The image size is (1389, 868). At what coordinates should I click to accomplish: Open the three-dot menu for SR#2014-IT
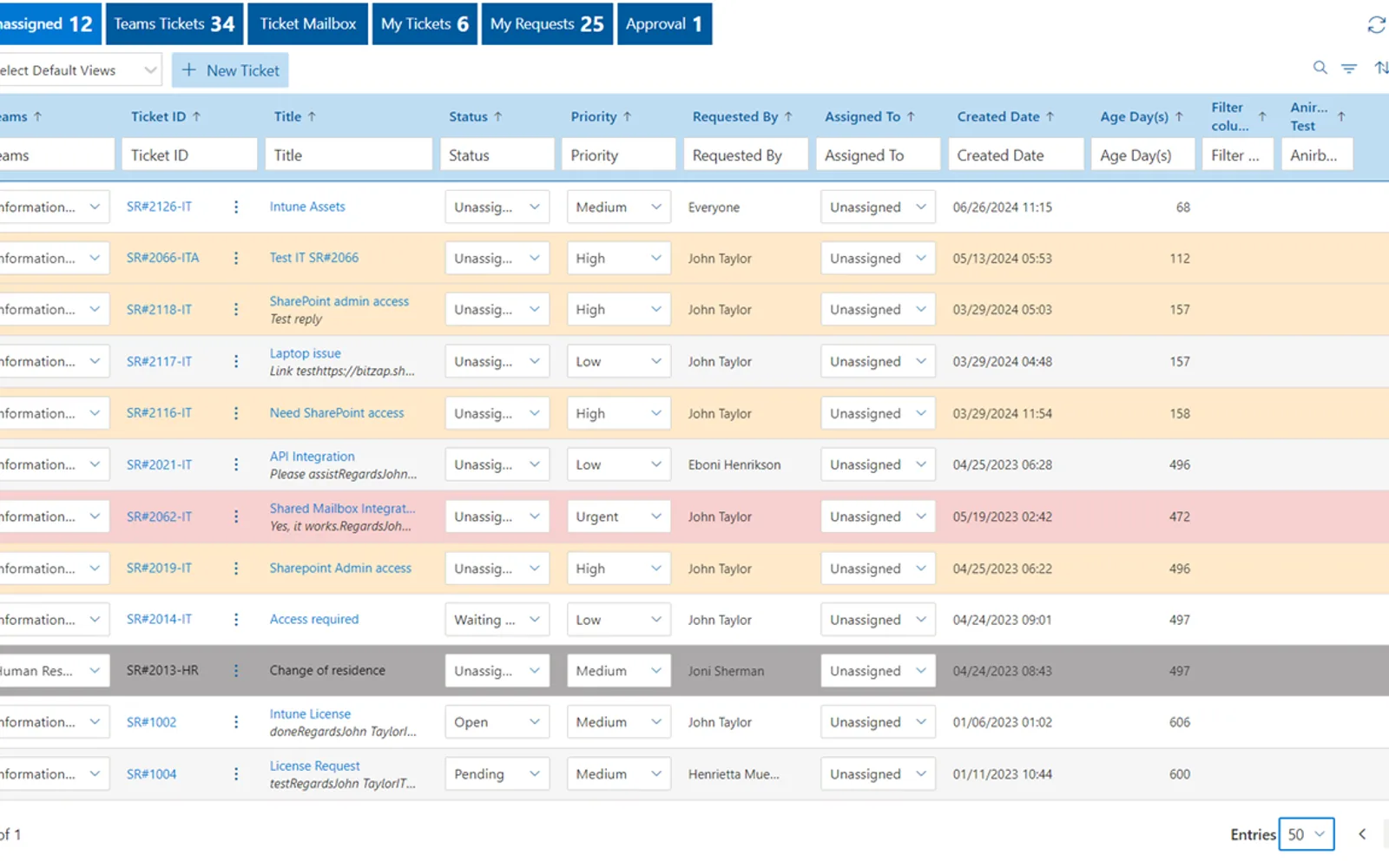[236, 619]
